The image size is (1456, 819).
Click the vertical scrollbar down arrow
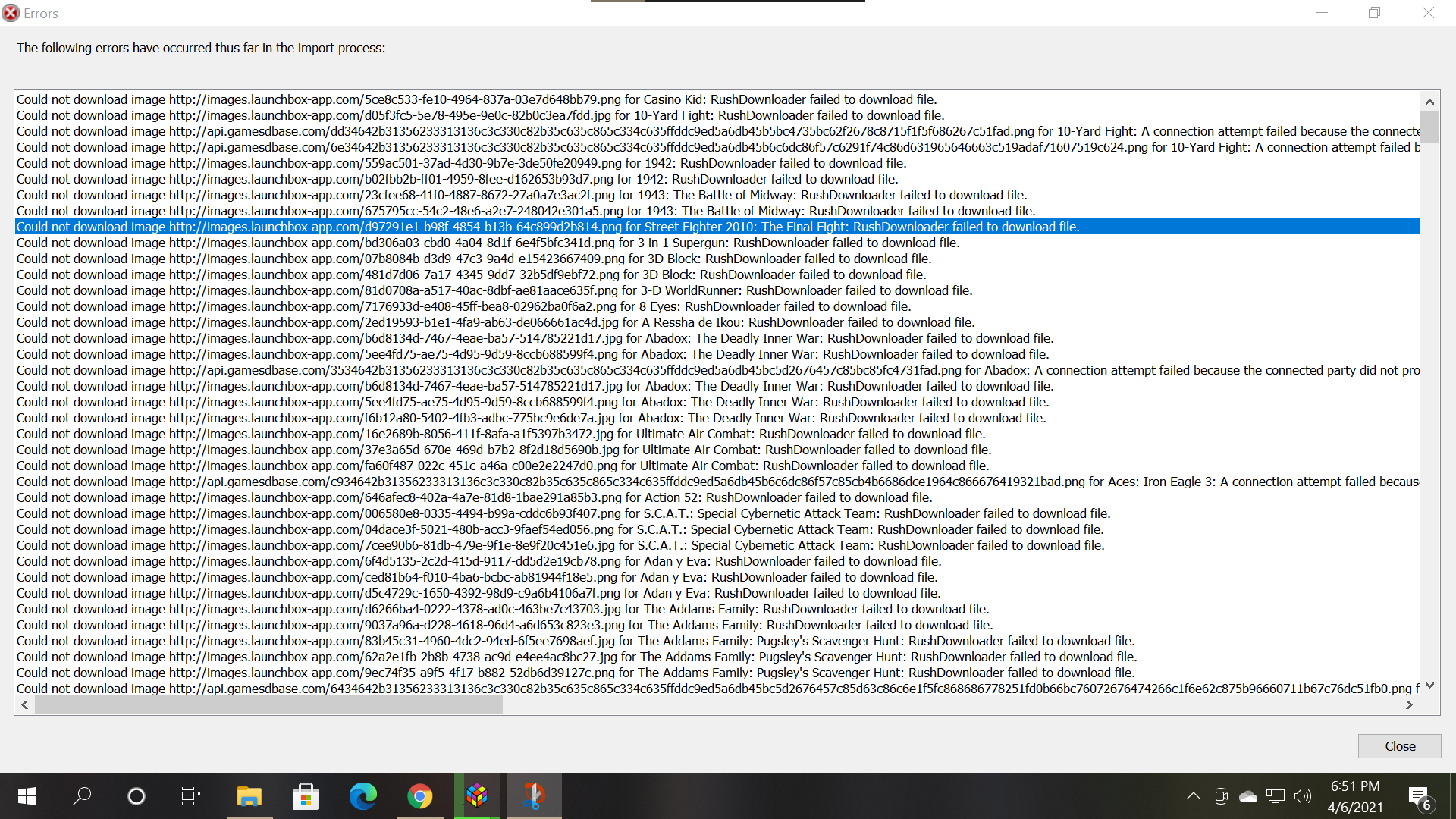1429,686
